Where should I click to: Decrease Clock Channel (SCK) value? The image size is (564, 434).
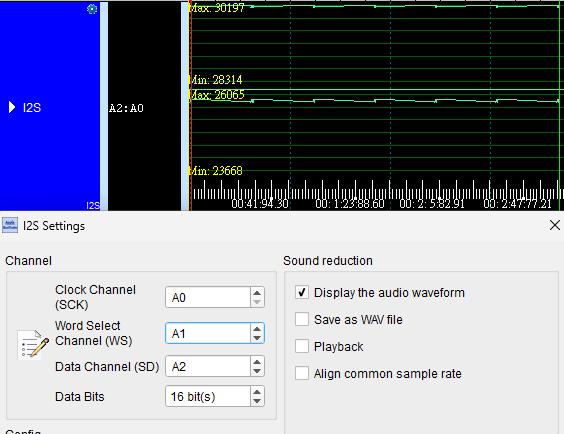pyautogui.click(x=257, y=302)
